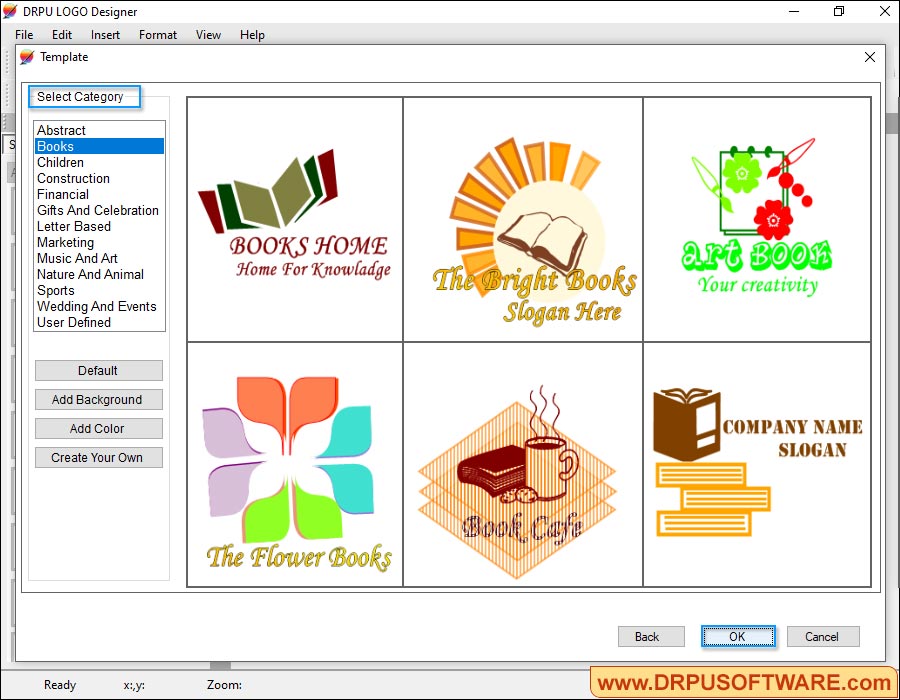Select the Book Cafe template
900x700 pixels.
[522, 463]
